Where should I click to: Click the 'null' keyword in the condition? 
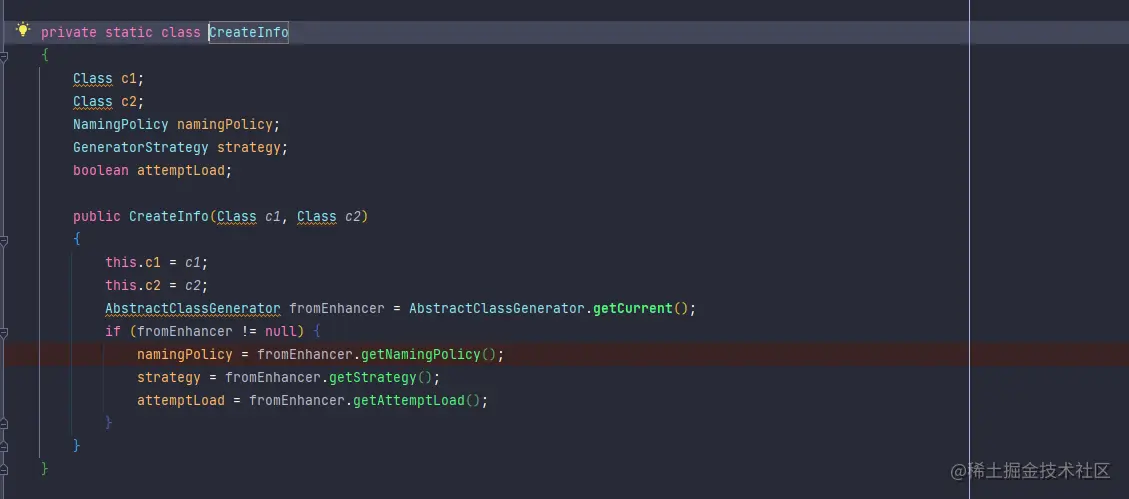(281, 332)
